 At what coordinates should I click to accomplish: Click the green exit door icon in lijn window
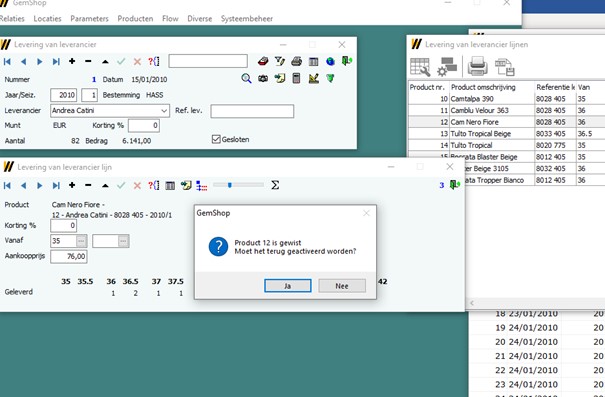[x=455, y=185]
